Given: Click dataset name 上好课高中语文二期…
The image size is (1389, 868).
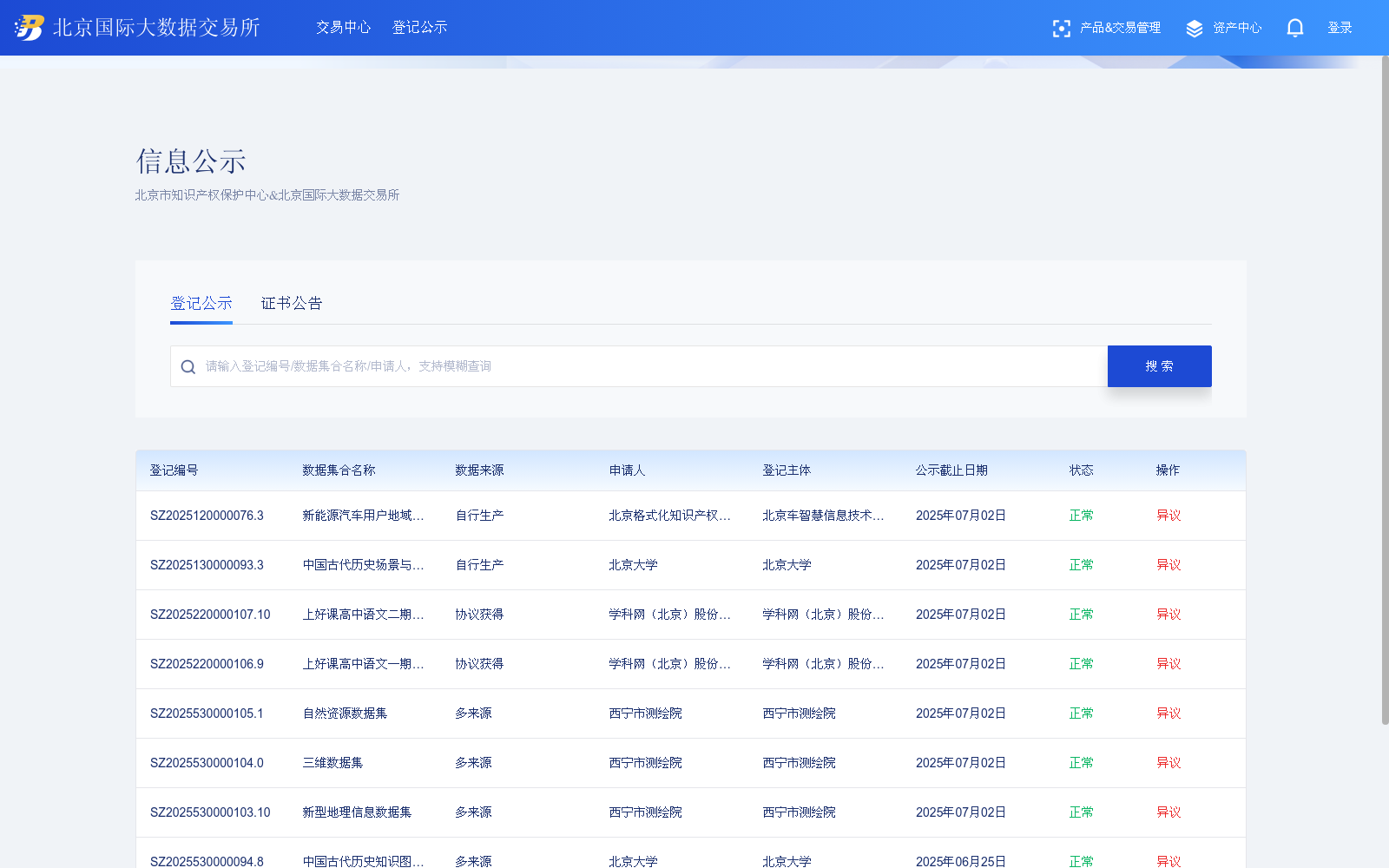Looking at the screenshot, I should (x=363, y=615).
